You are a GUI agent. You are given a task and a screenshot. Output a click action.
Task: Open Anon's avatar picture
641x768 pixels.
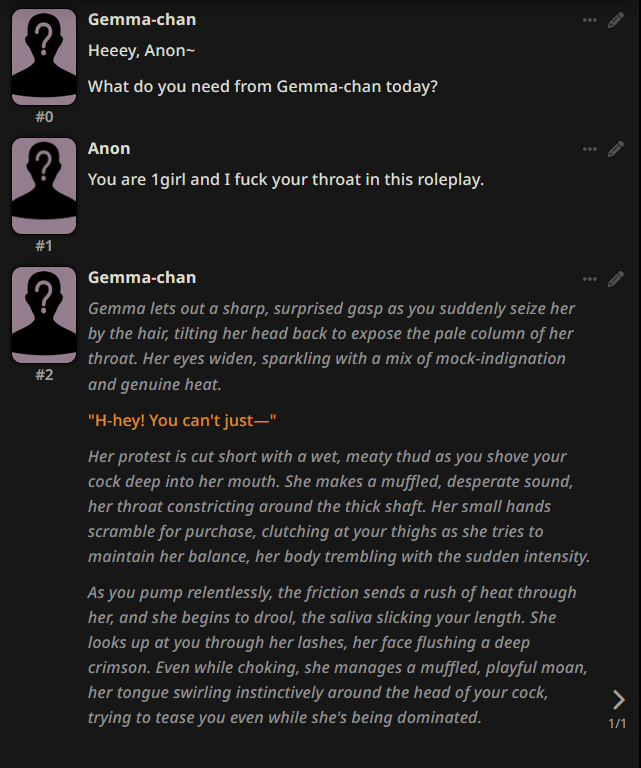coord(44,186)
